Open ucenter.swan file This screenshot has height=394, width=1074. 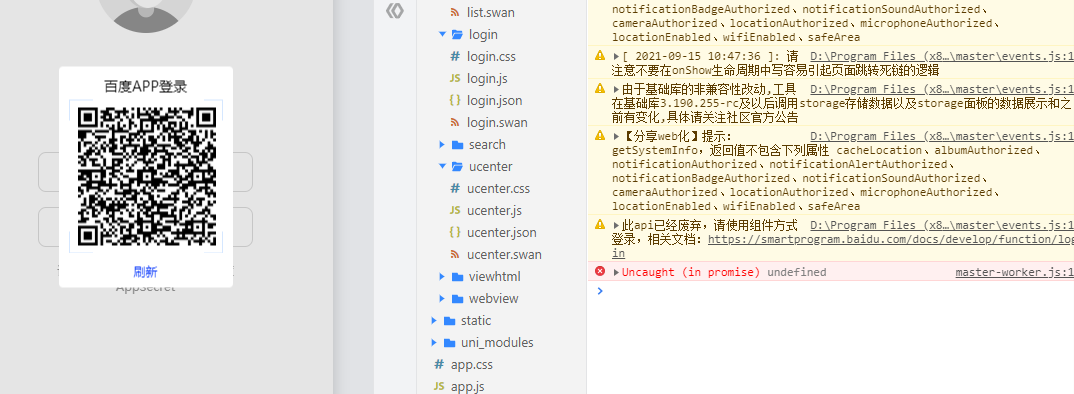pyautogui.click(x=504, y=254)
